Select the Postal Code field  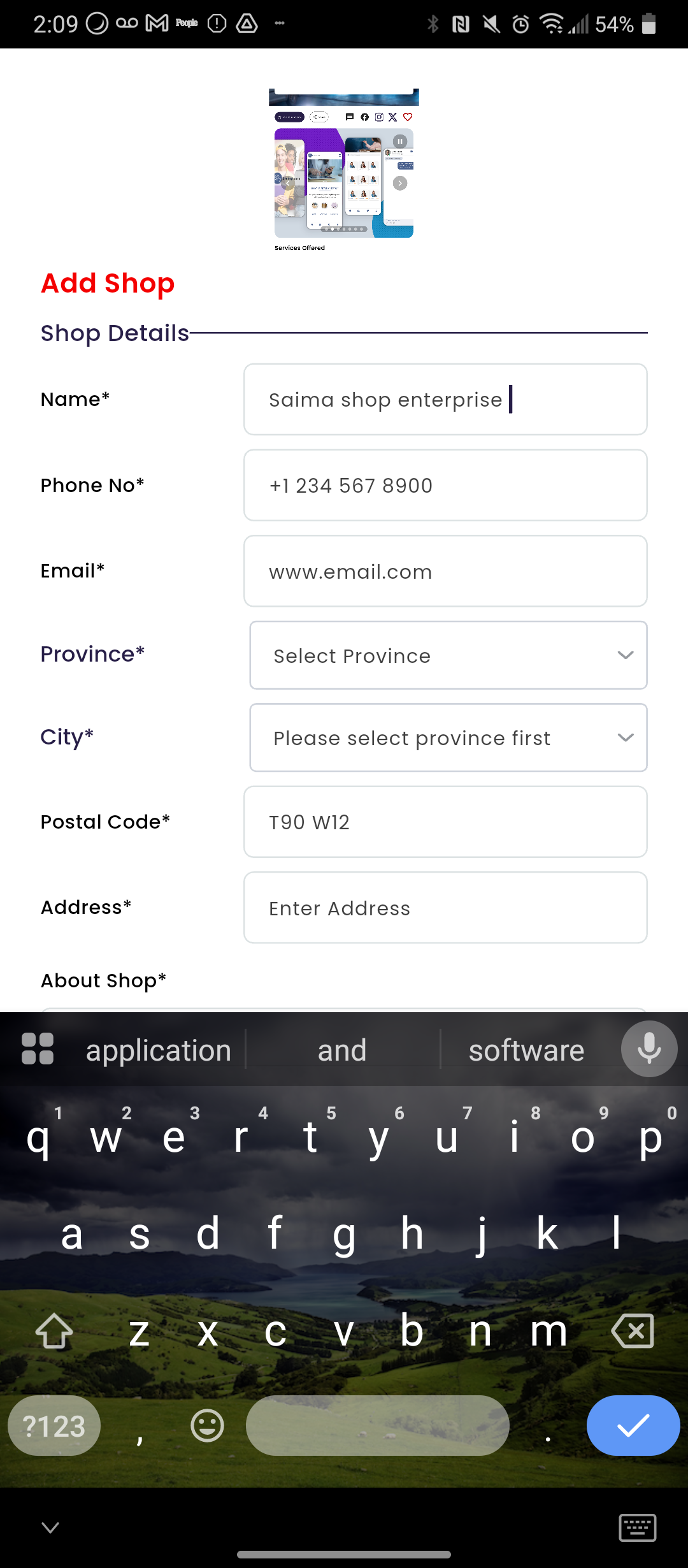tap(445, 822)
